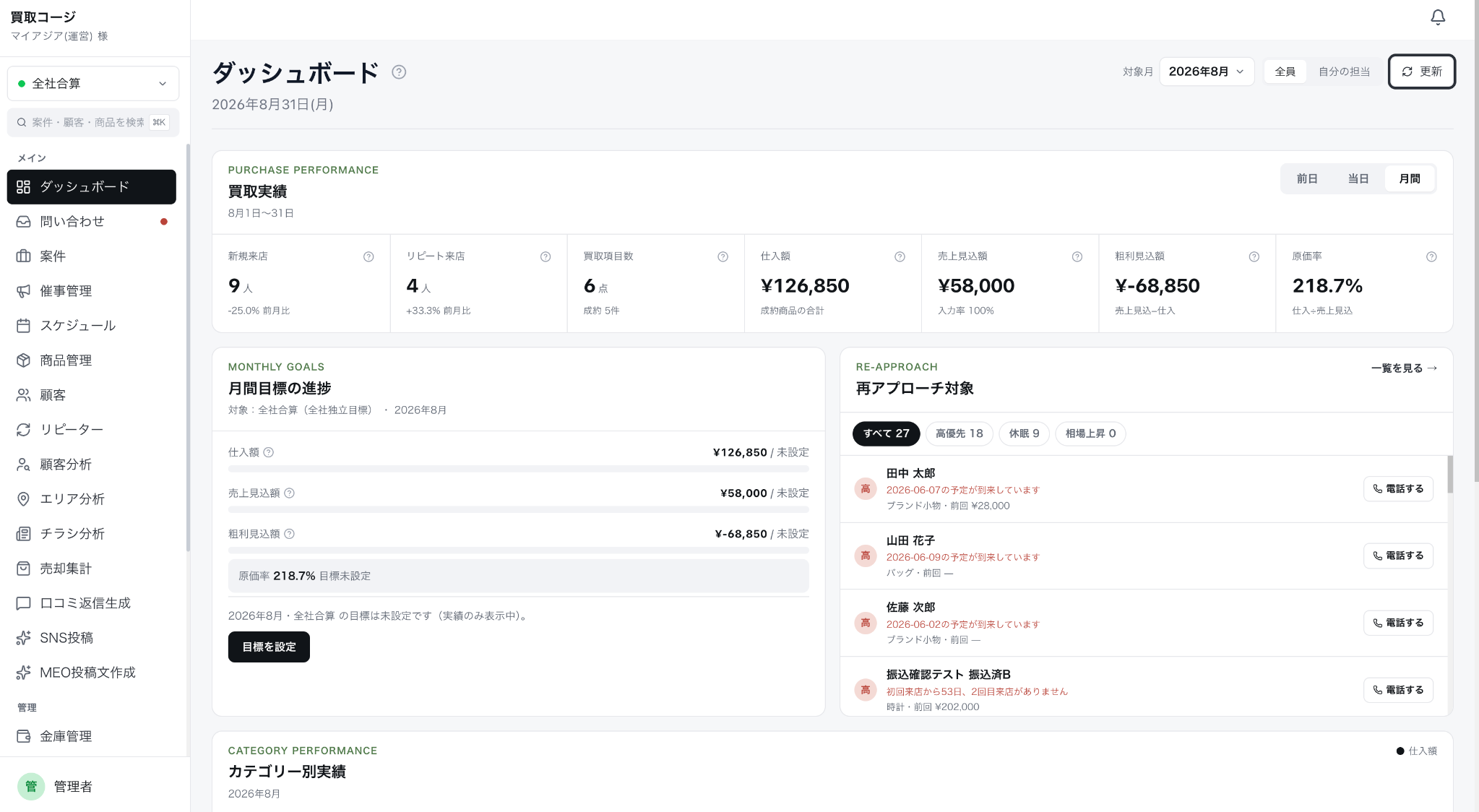
Task: Open リピーター refresh-arrows icon
Action: [x=24, y=430]
